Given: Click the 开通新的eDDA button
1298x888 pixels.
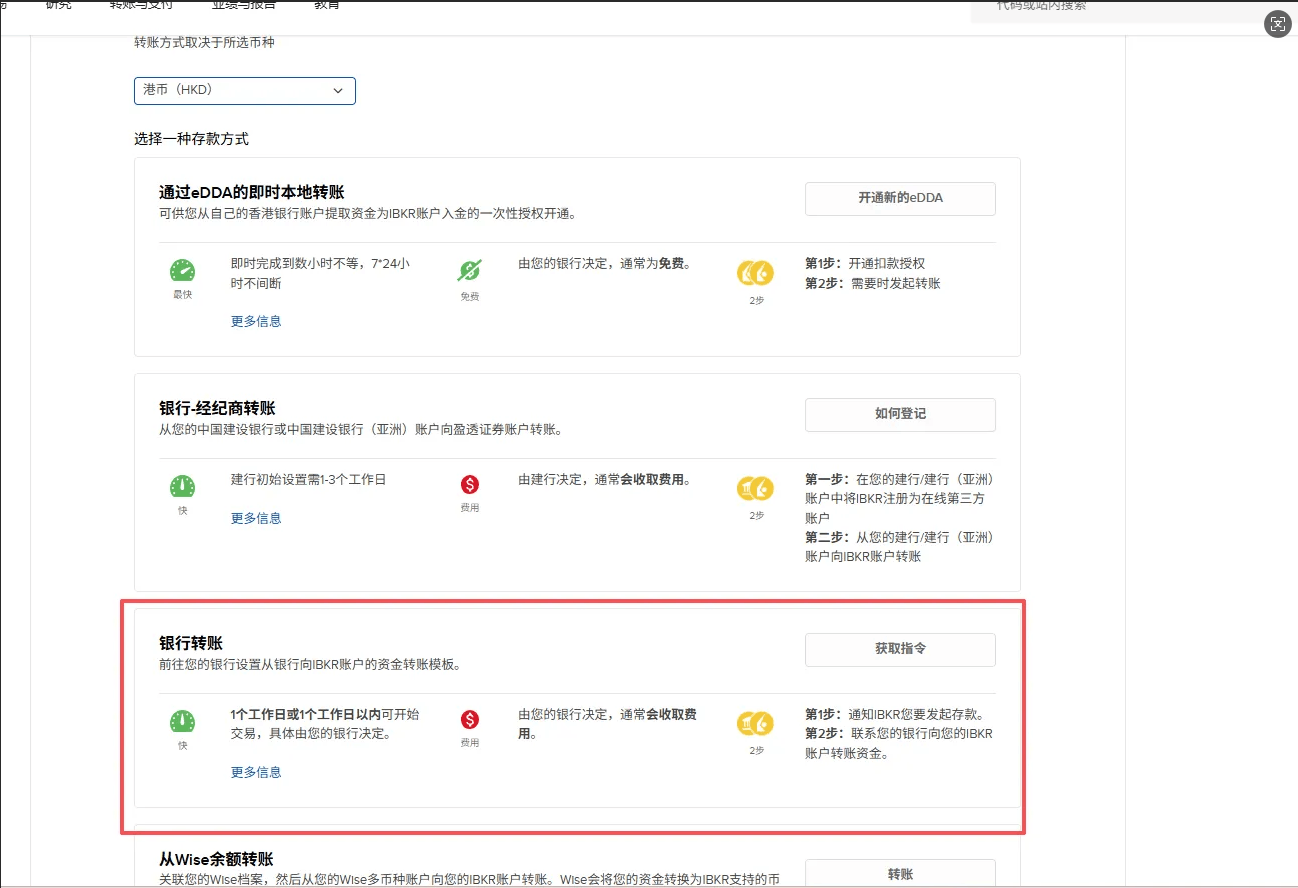Looking at the screenshot, I should [900, 198].
